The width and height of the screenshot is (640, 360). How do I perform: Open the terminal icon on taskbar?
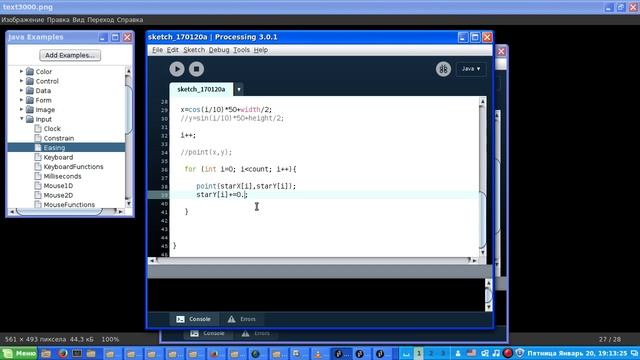click(77, 353)
